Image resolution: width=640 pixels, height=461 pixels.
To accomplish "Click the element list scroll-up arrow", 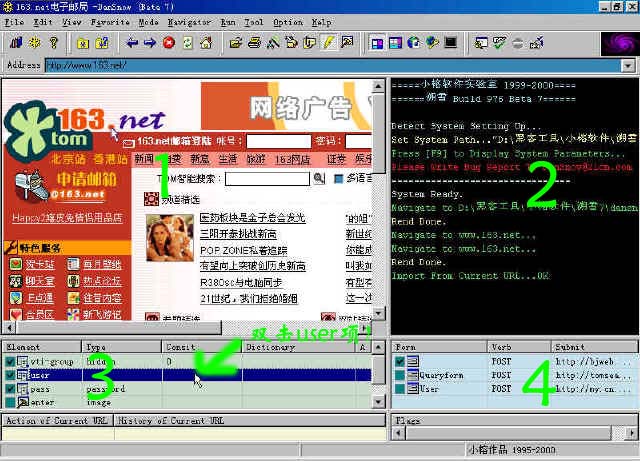I will coord(378,347).
